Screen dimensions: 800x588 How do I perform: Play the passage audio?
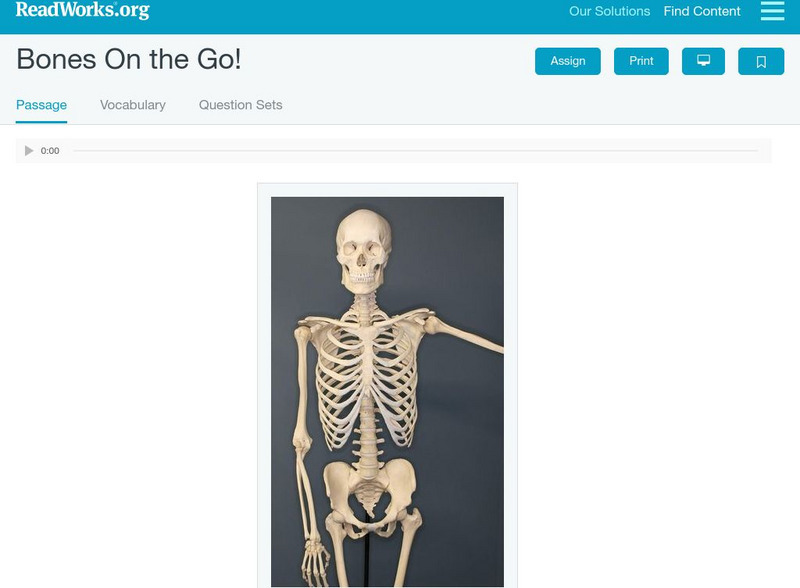[29, 151]
